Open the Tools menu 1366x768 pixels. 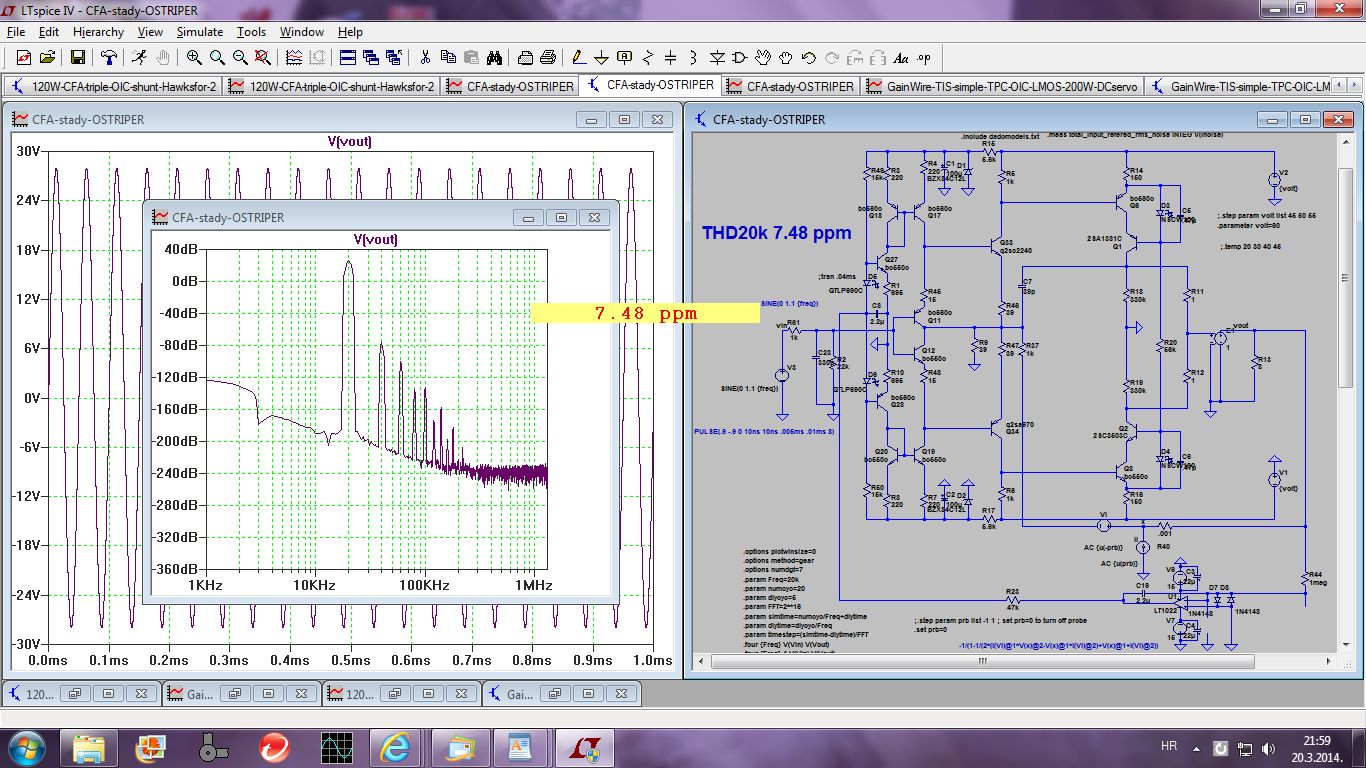pos(251,32)
